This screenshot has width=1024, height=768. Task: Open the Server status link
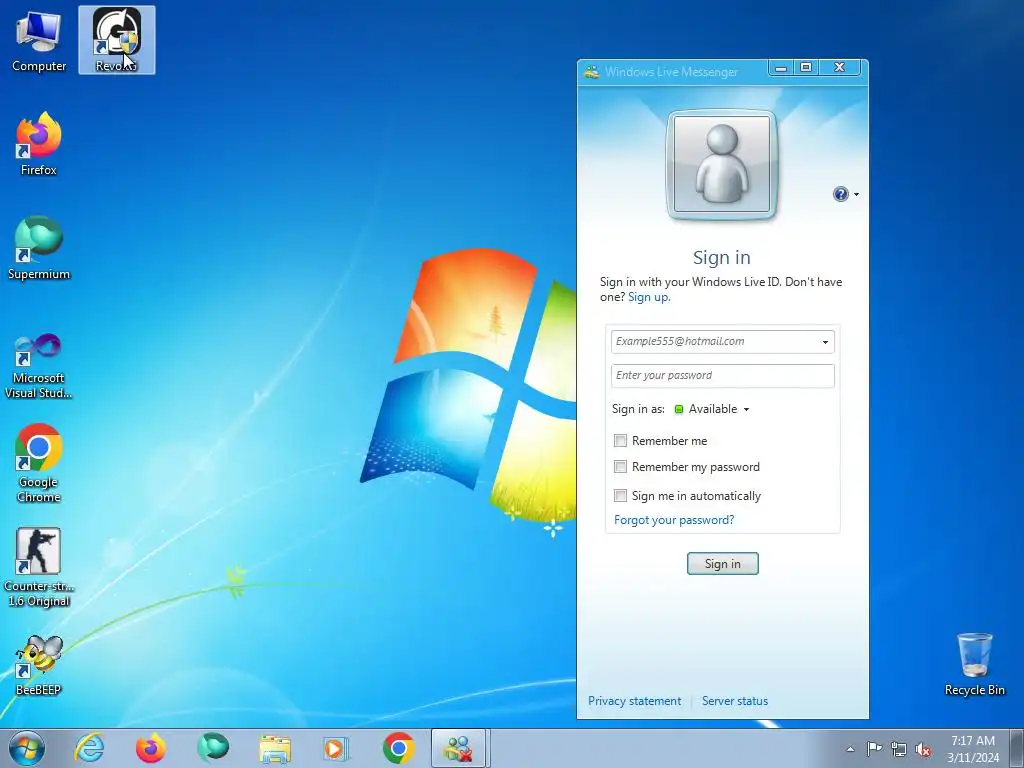pos(735,701)
